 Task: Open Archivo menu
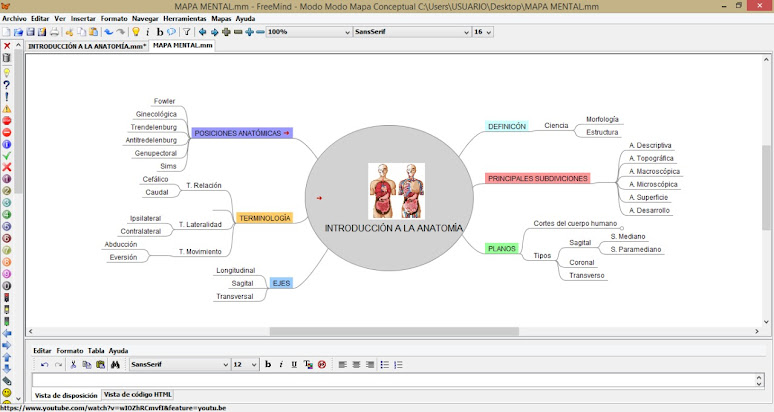point(14,18)
